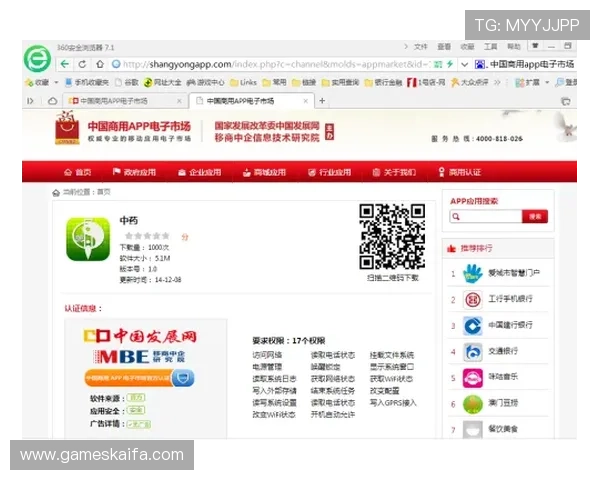Open new tab with plus icon
This screenshot has width=600, height=480.
[x=322, y=101]
